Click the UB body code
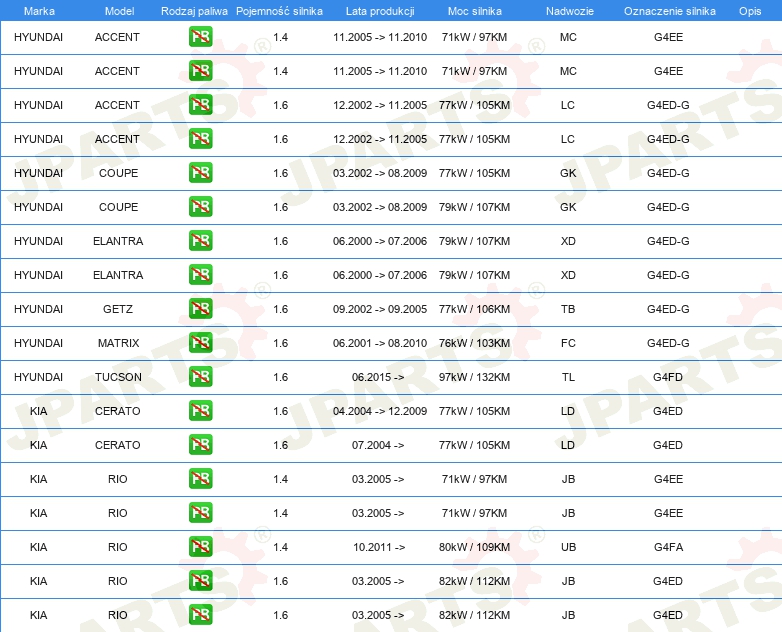782x632 pixels. click(568, 547)
